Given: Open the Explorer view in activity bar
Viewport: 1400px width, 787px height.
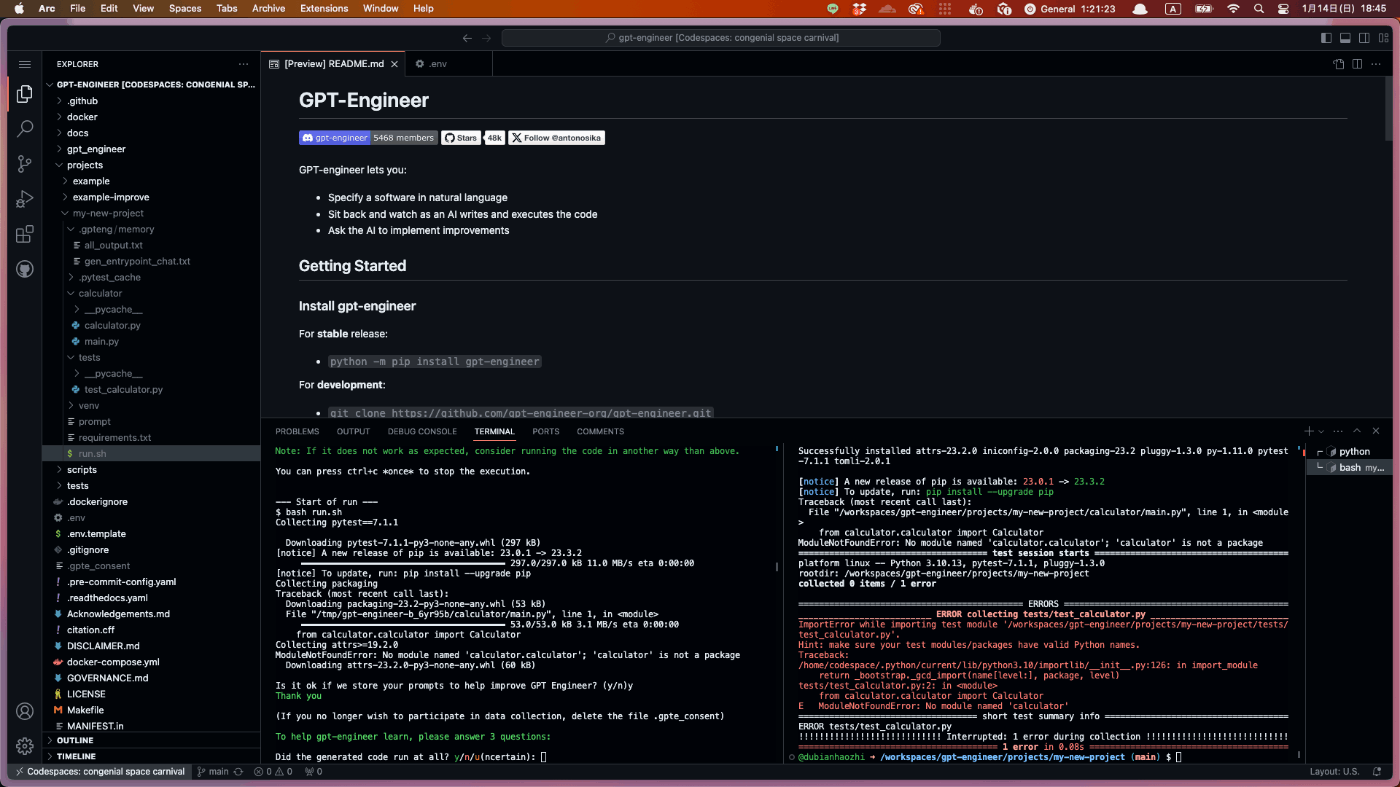Looking at the screenshot, I should pyautogui.click(x=25, y=94).
